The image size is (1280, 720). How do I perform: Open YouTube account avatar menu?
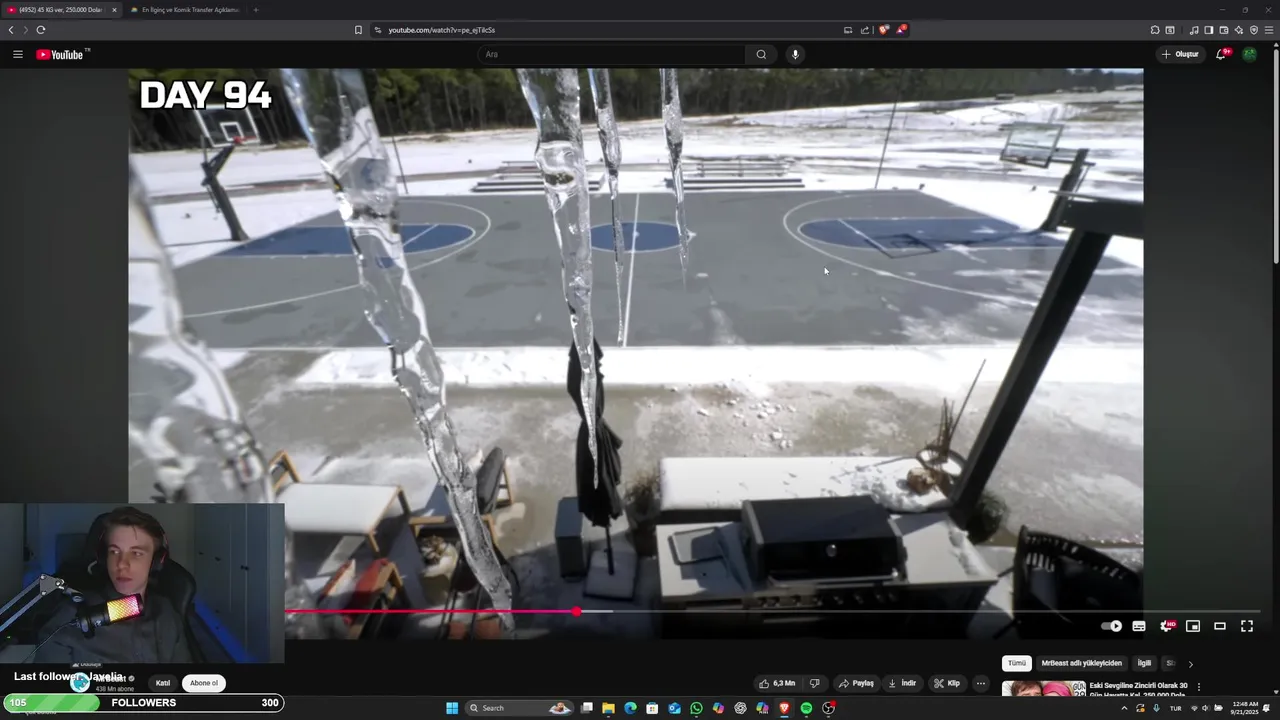click(x=1249, y=54)
